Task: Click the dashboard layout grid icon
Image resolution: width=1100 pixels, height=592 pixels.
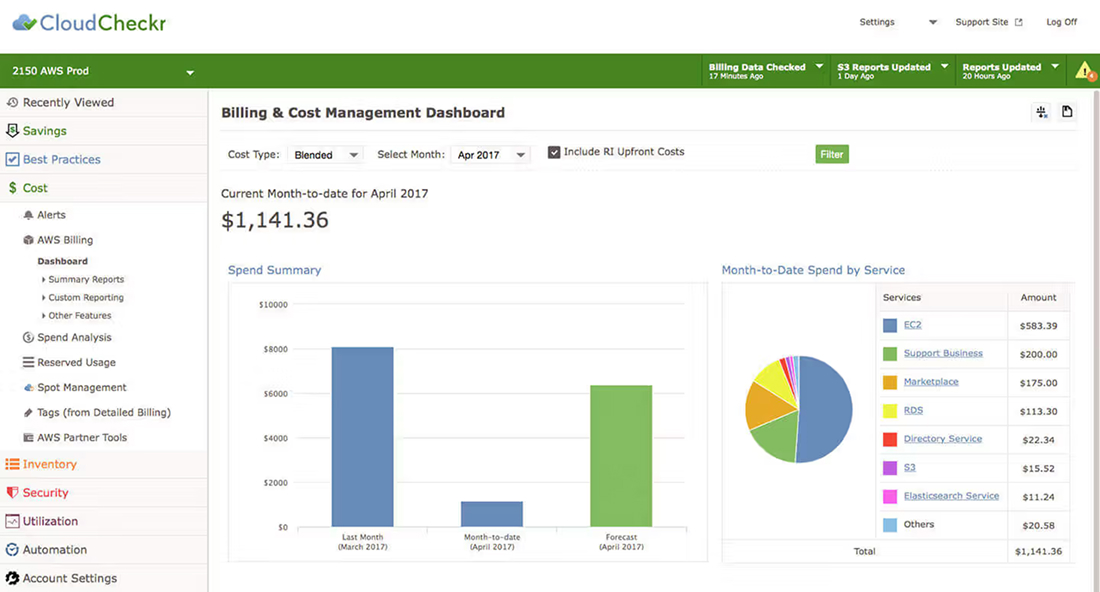Action: [x=1042, y=112]
